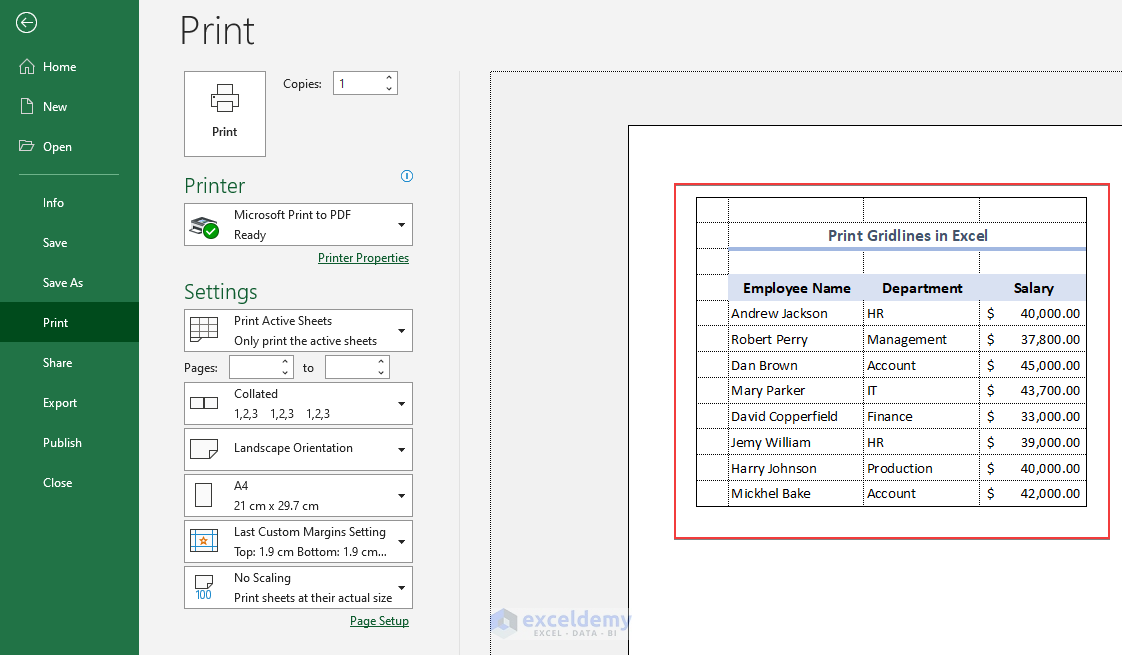Click Jemy William in the preview table
Viewport: 1122px width, 655px height.
(x=771, y=442)
